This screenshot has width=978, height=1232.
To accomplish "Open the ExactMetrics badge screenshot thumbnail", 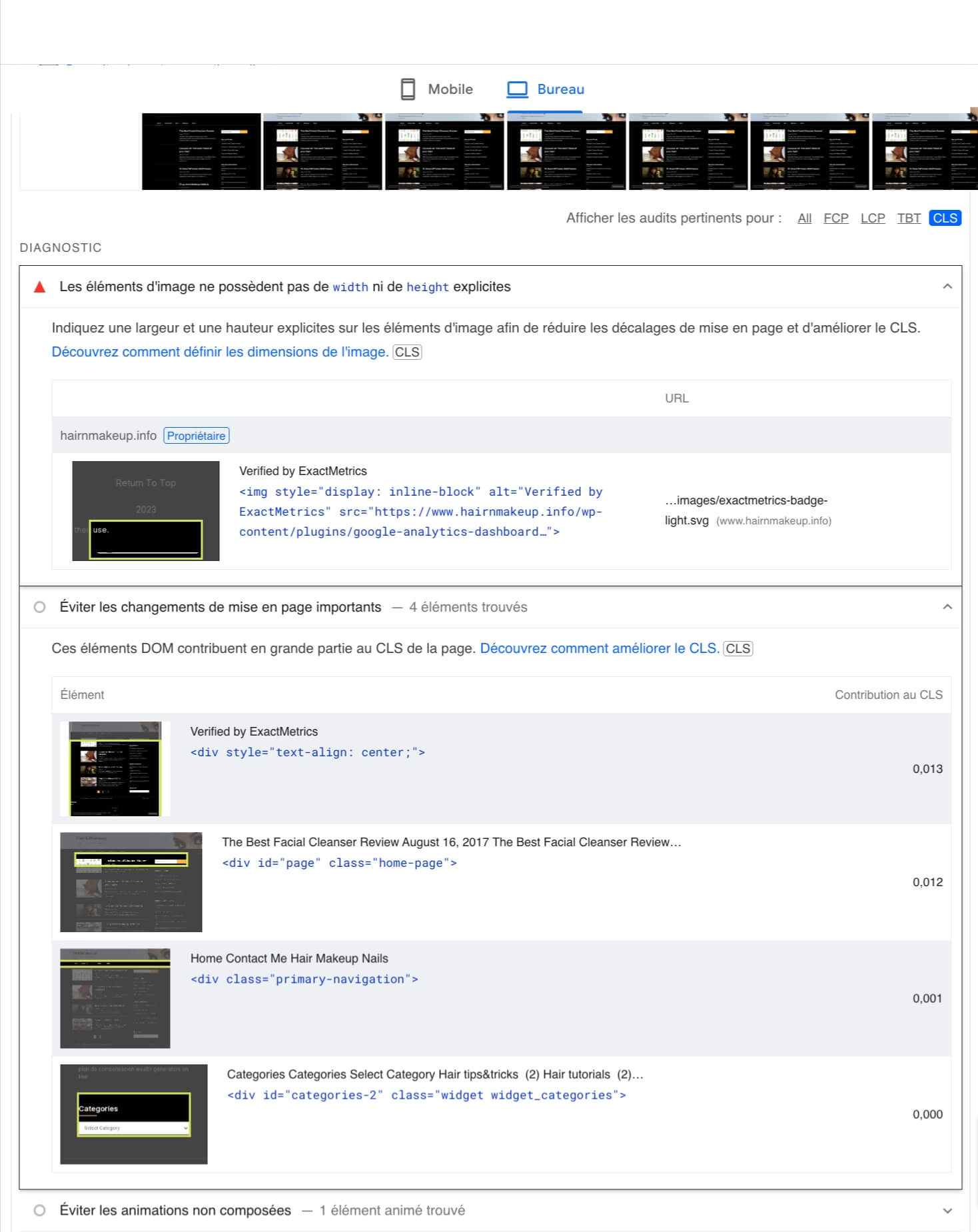I will point(146,511).
